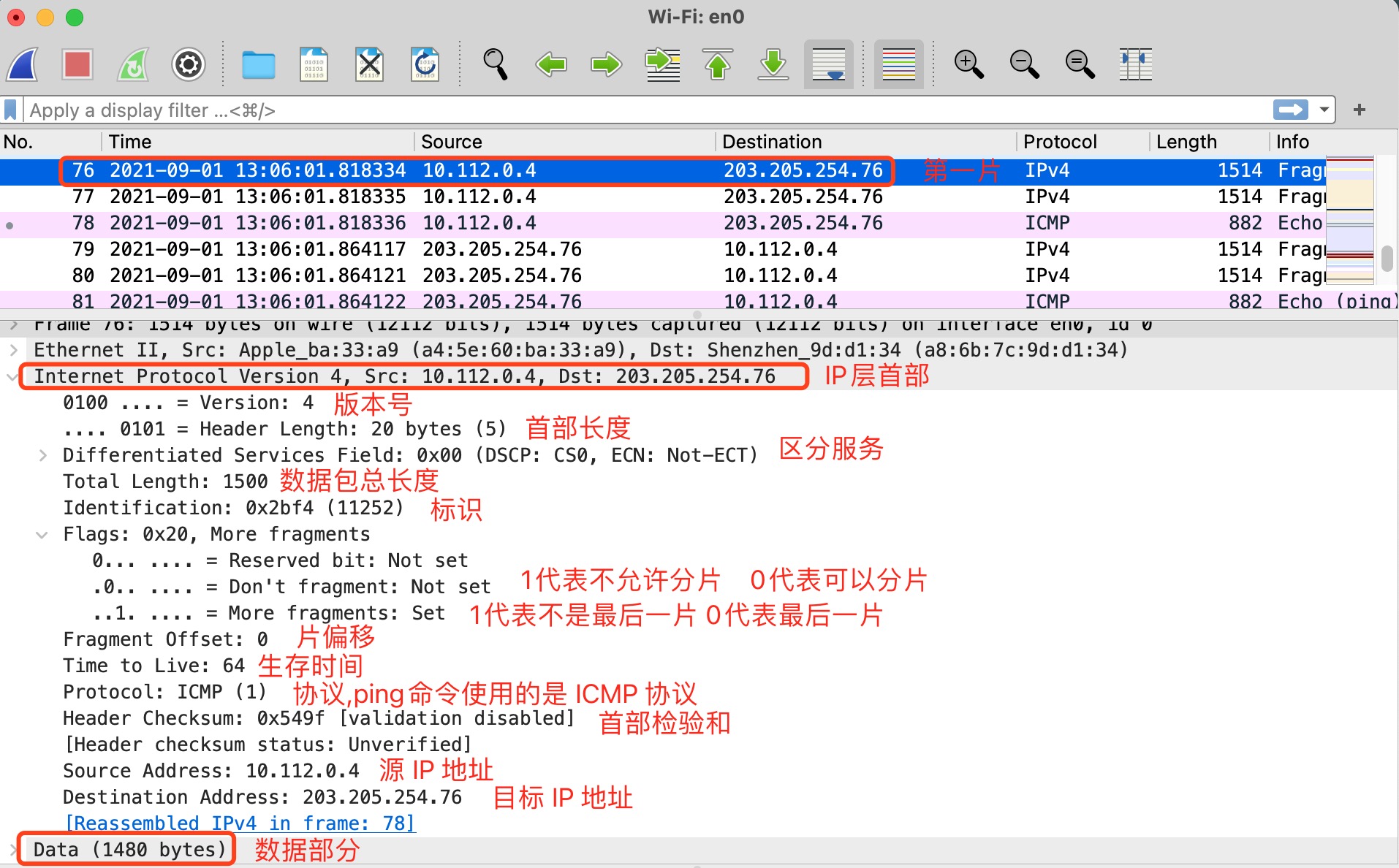Expand the Ethernet II section

(14, 351)
